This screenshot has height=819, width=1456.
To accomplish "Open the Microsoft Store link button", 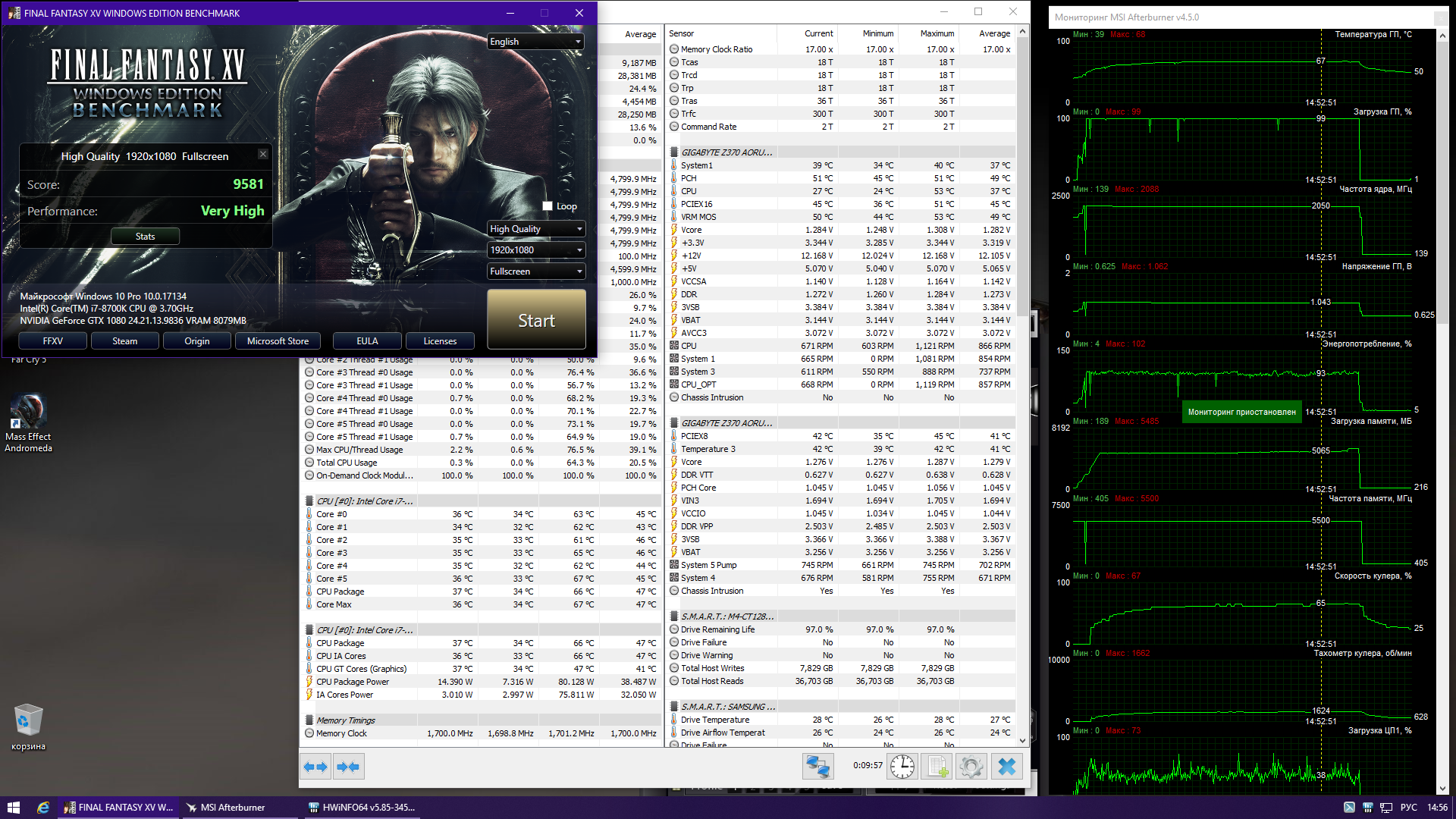I will pos(278,341).
